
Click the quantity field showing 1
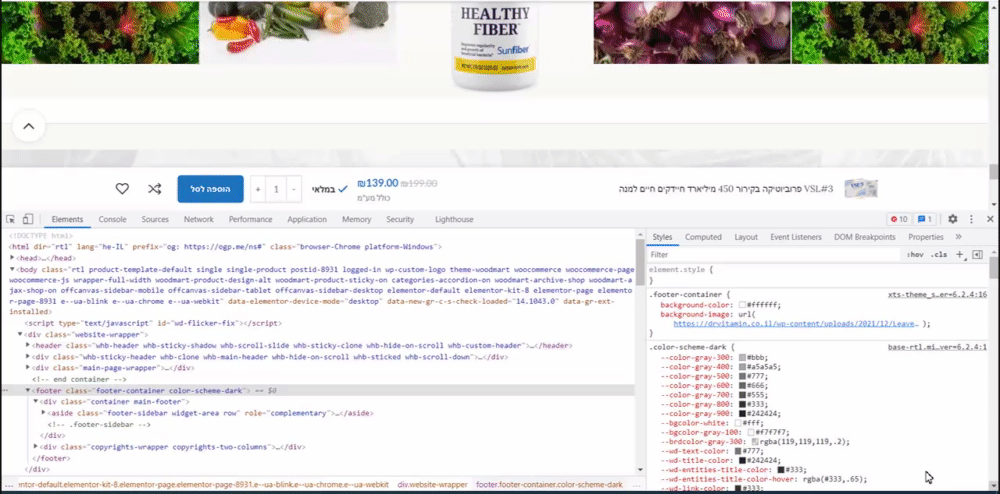(276, 189)
